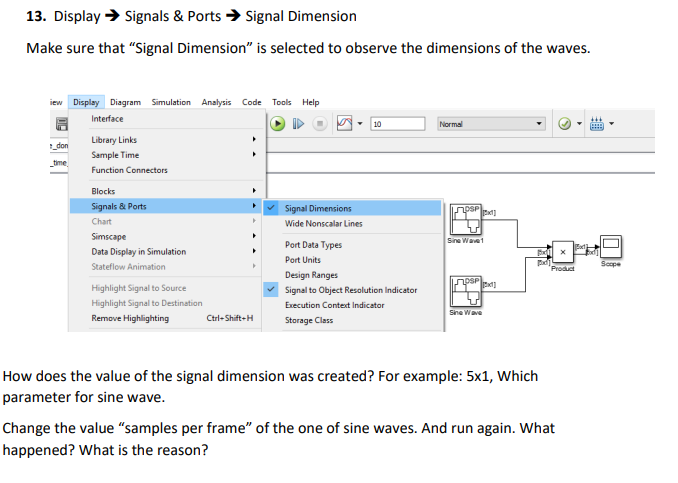Choose Remove Highlighting menu entry
The width and height of the screenshot is (678, 483).
click(x=166, y=318)
